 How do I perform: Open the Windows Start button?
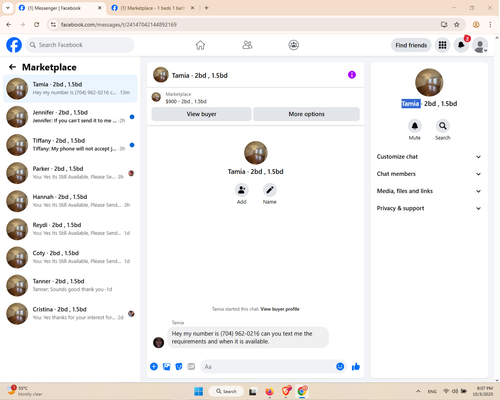[x=199, y=391]
